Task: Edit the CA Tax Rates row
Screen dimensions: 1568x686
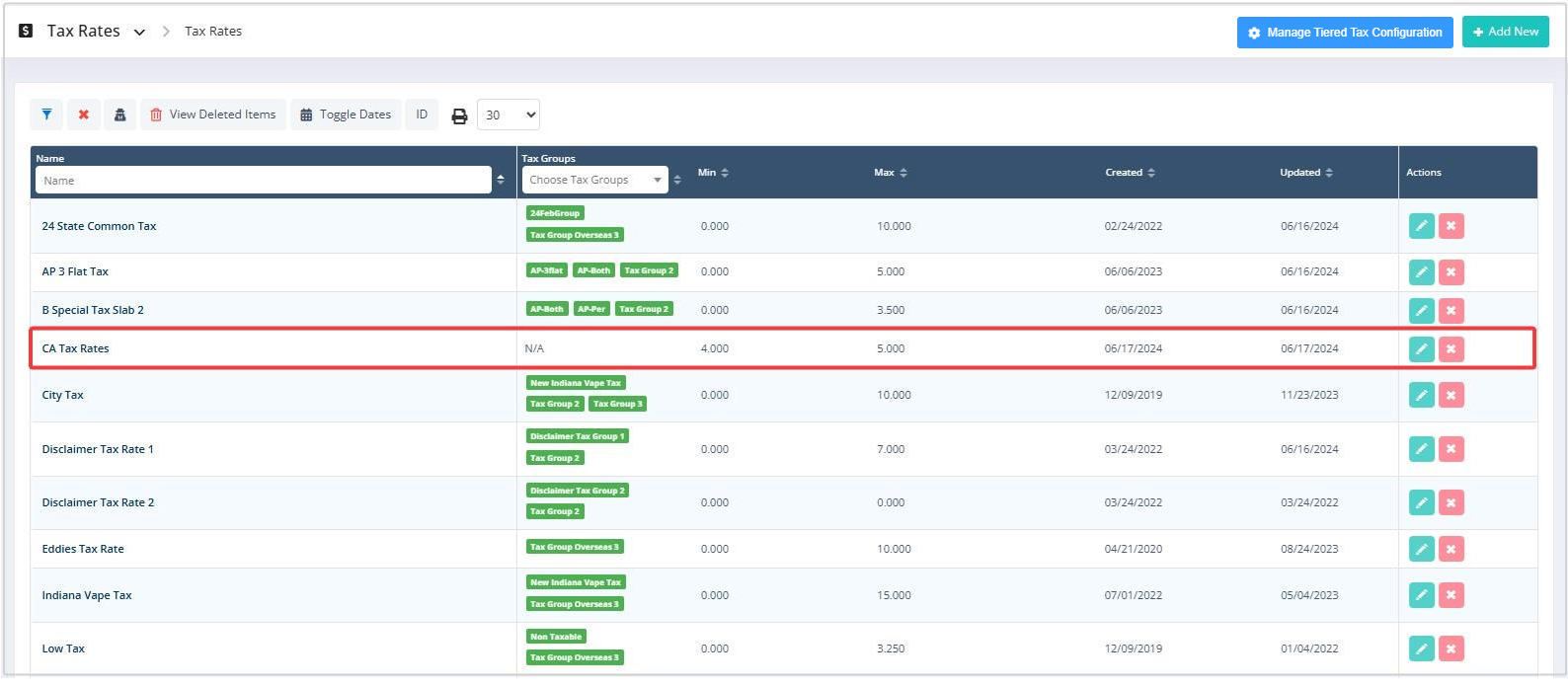Action: pos(1421,348)
